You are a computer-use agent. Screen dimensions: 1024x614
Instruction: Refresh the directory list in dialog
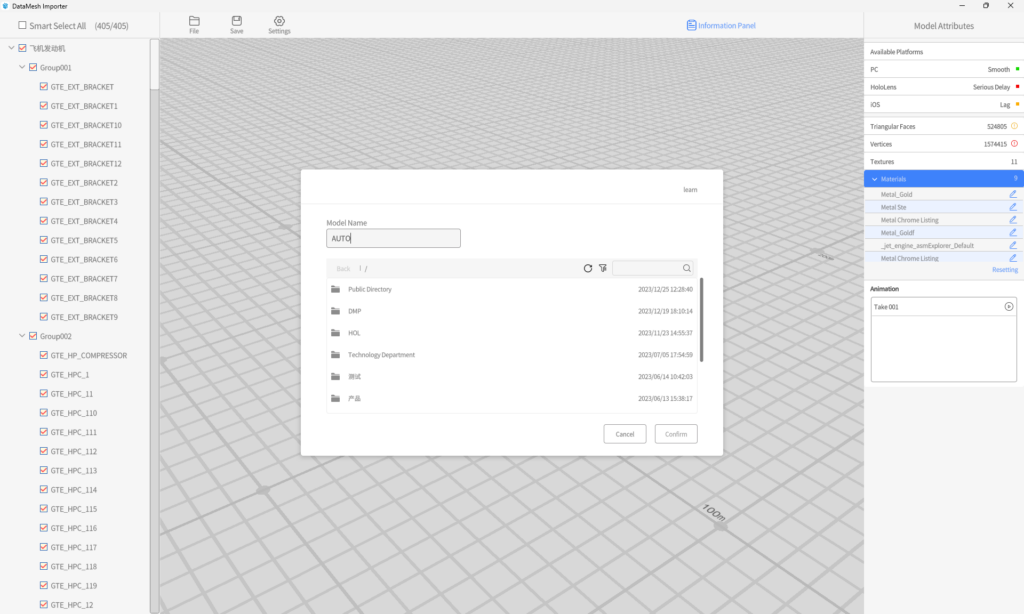point(588,268)
